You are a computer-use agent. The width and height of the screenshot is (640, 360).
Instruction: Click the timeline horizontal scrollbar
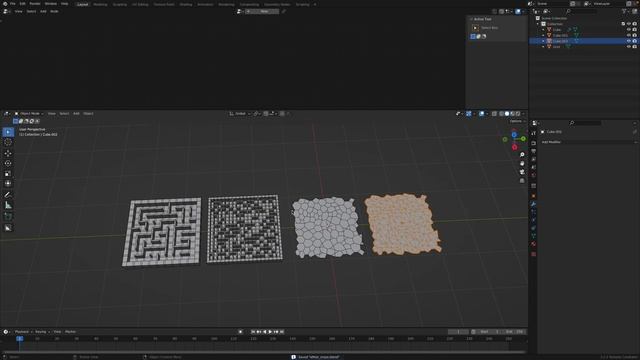pyautogui.click(x=264, y=352)
